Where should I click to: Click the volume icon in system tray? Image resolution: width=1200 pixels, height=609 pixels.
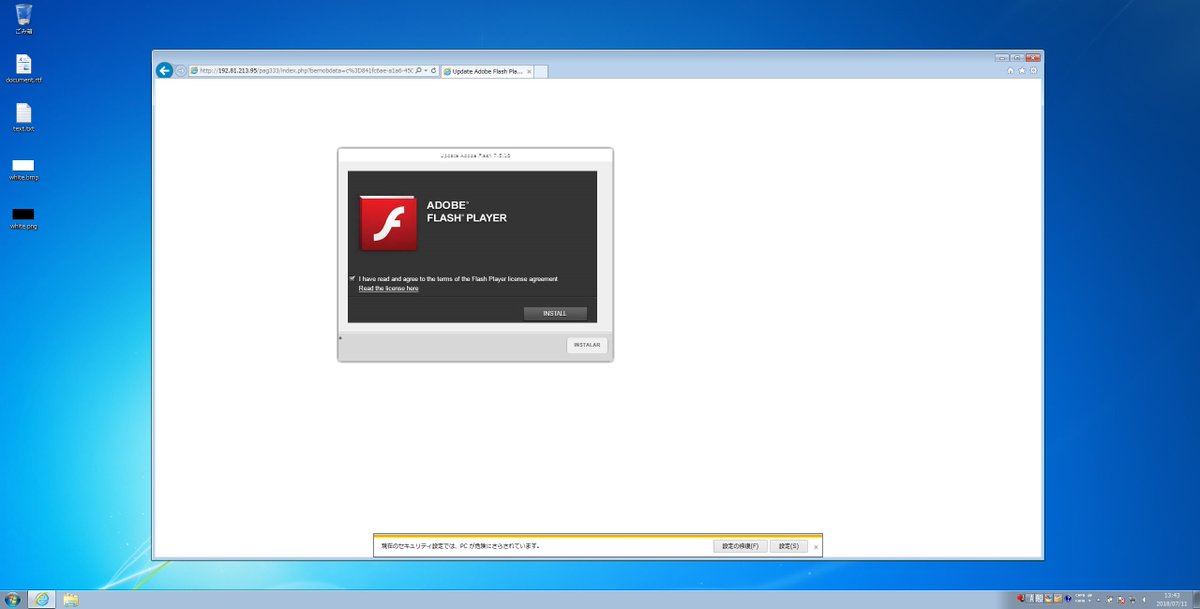pyautogui.click(x=1144, y=599)
